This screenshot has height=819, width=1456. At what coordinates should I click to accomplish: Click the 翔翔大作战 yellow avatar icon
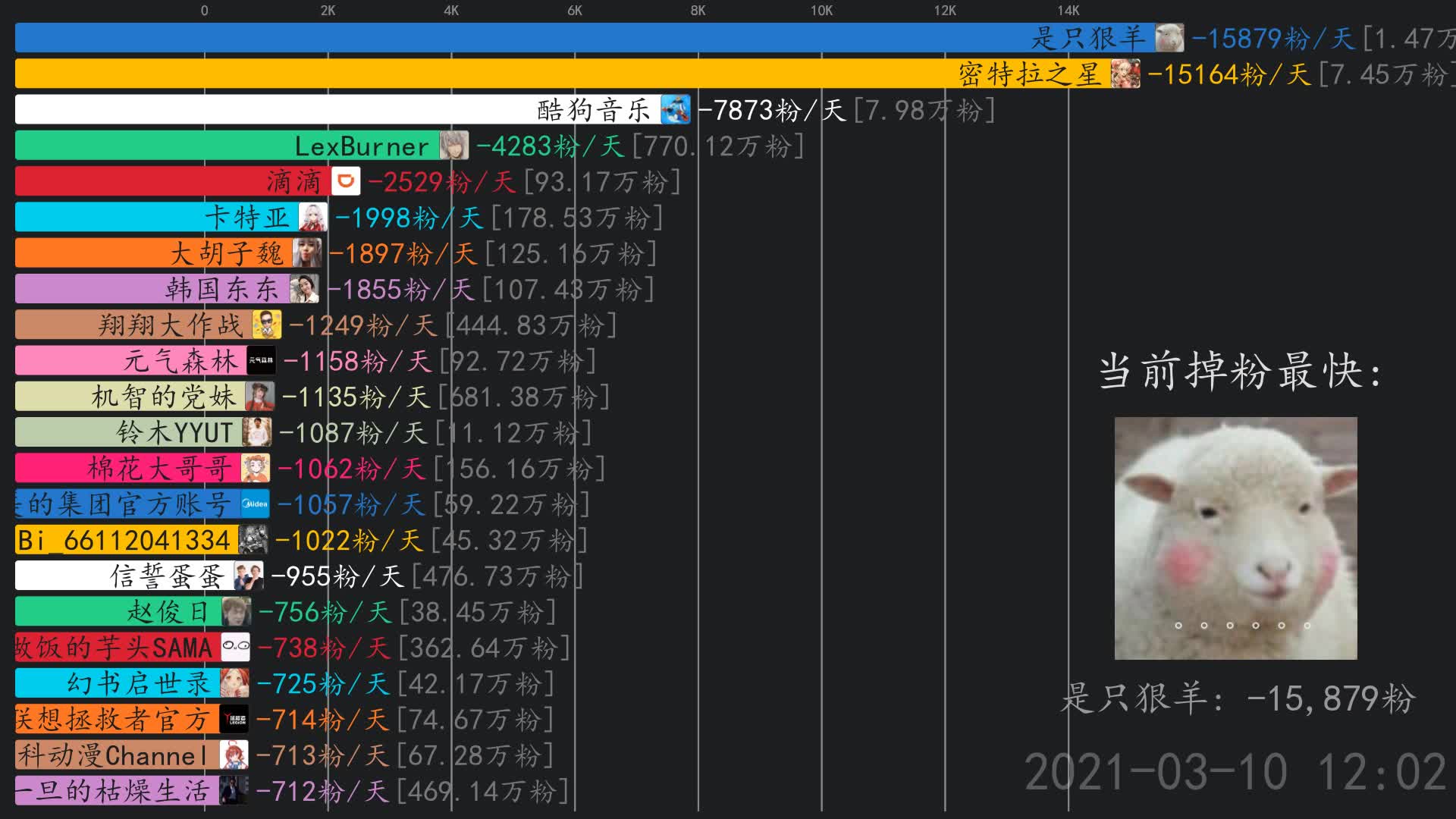267,325
